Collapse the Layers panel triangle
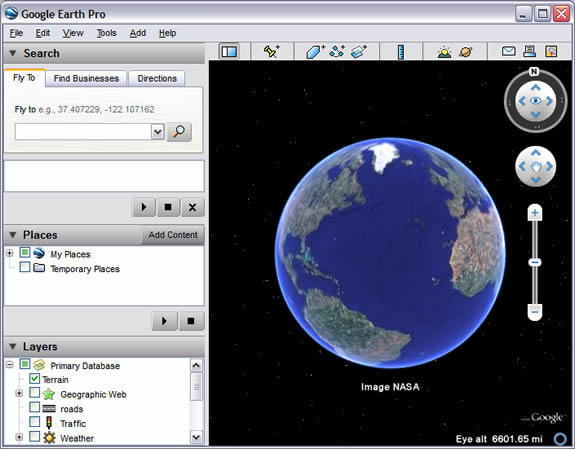The width and height of the screenshot is (575, 452). pos(12,346)
